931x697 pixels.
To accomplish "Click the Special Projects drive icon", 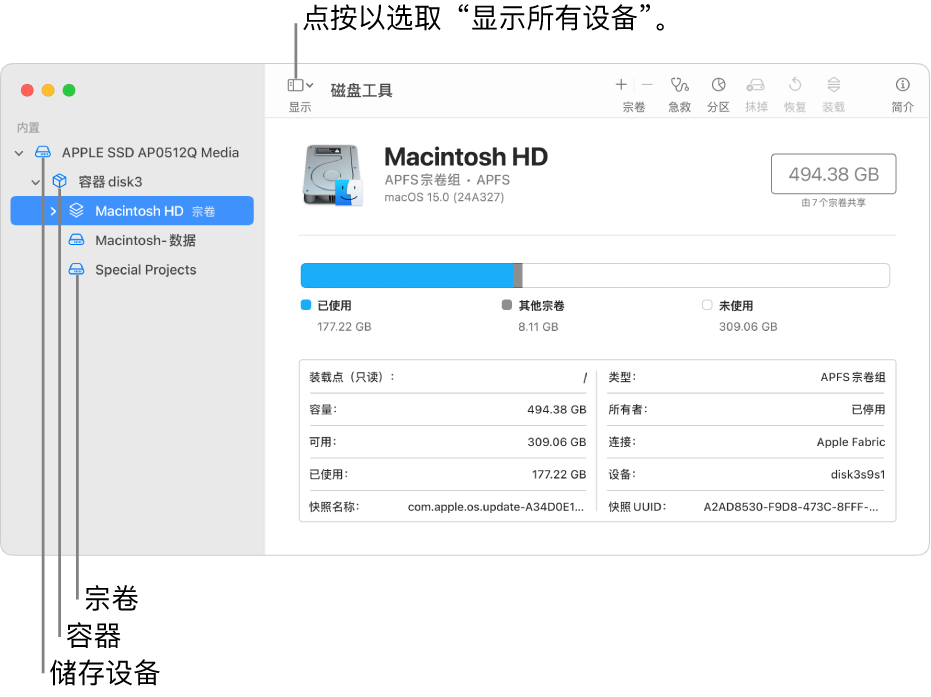I will tap(76, 269).
